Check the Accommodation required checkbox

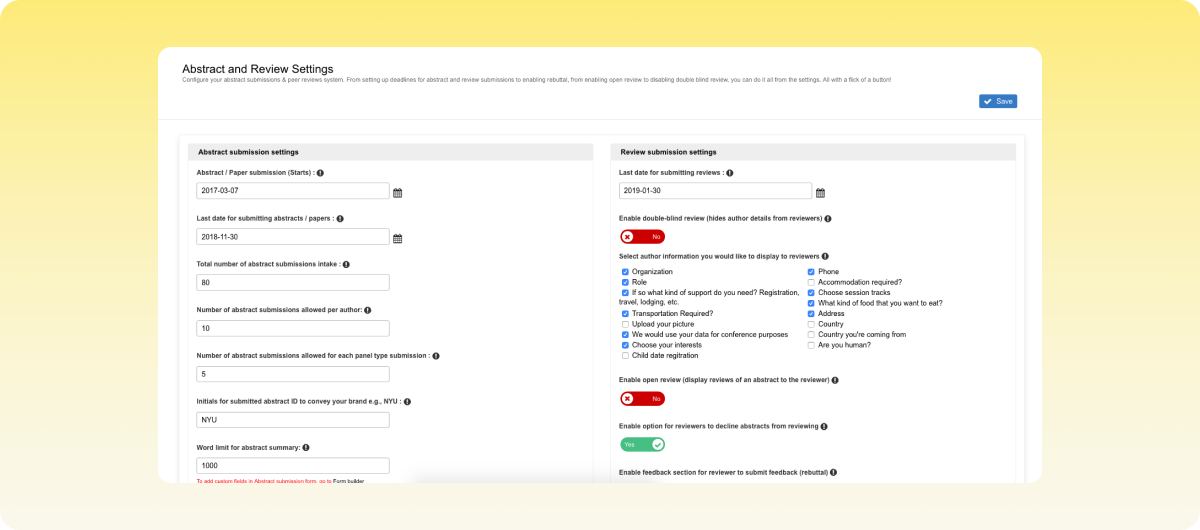[811, 283]
